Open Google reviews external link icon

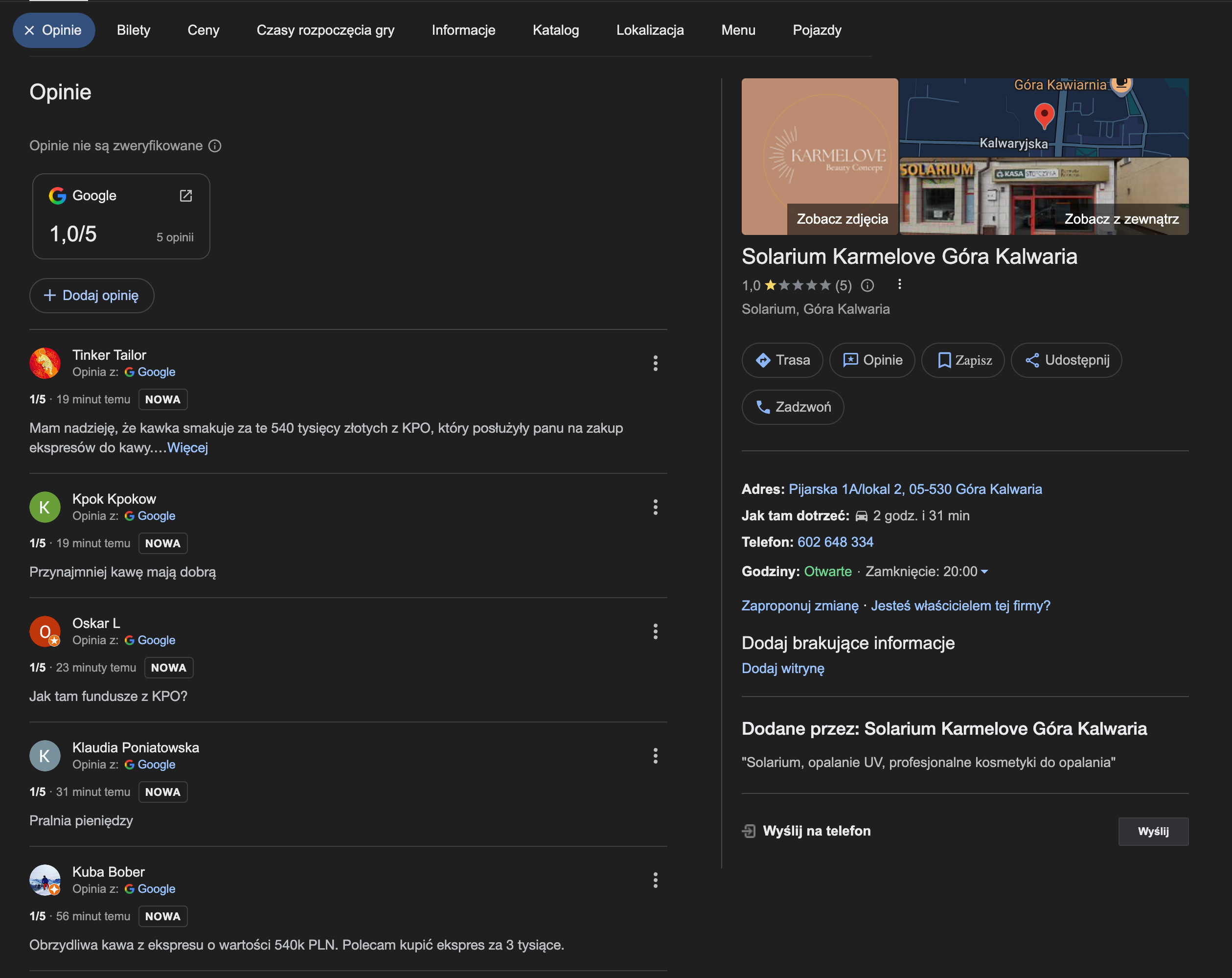pos(186,195)
